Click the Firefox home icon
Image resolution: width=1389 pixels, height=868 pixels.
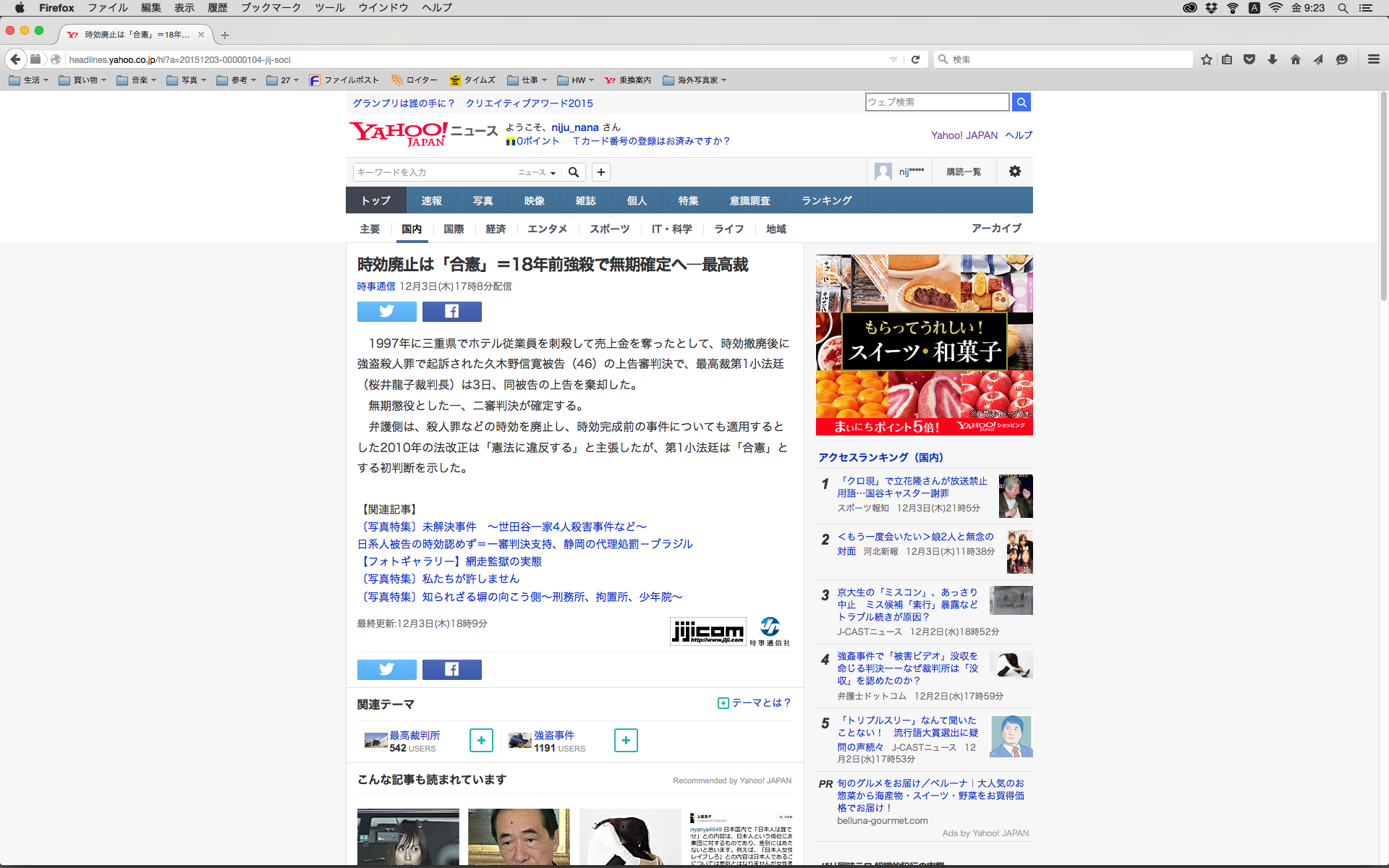pos(1295,59)
